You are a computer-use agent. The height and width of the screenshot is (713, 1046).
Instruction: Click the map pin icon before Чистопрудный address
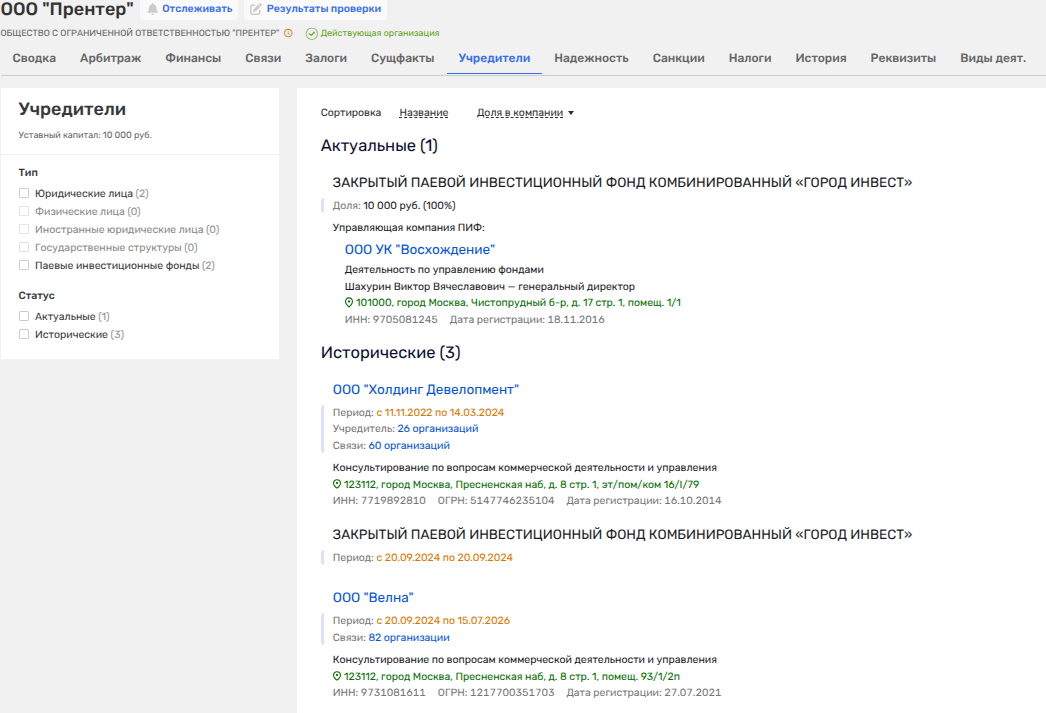(349, 303)
